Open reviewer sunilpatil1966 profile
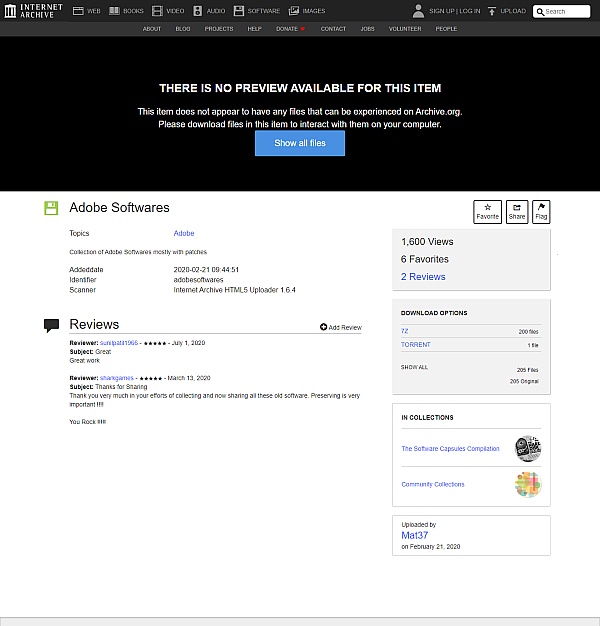Screen dimensions: 600x626 pos(119,343)
